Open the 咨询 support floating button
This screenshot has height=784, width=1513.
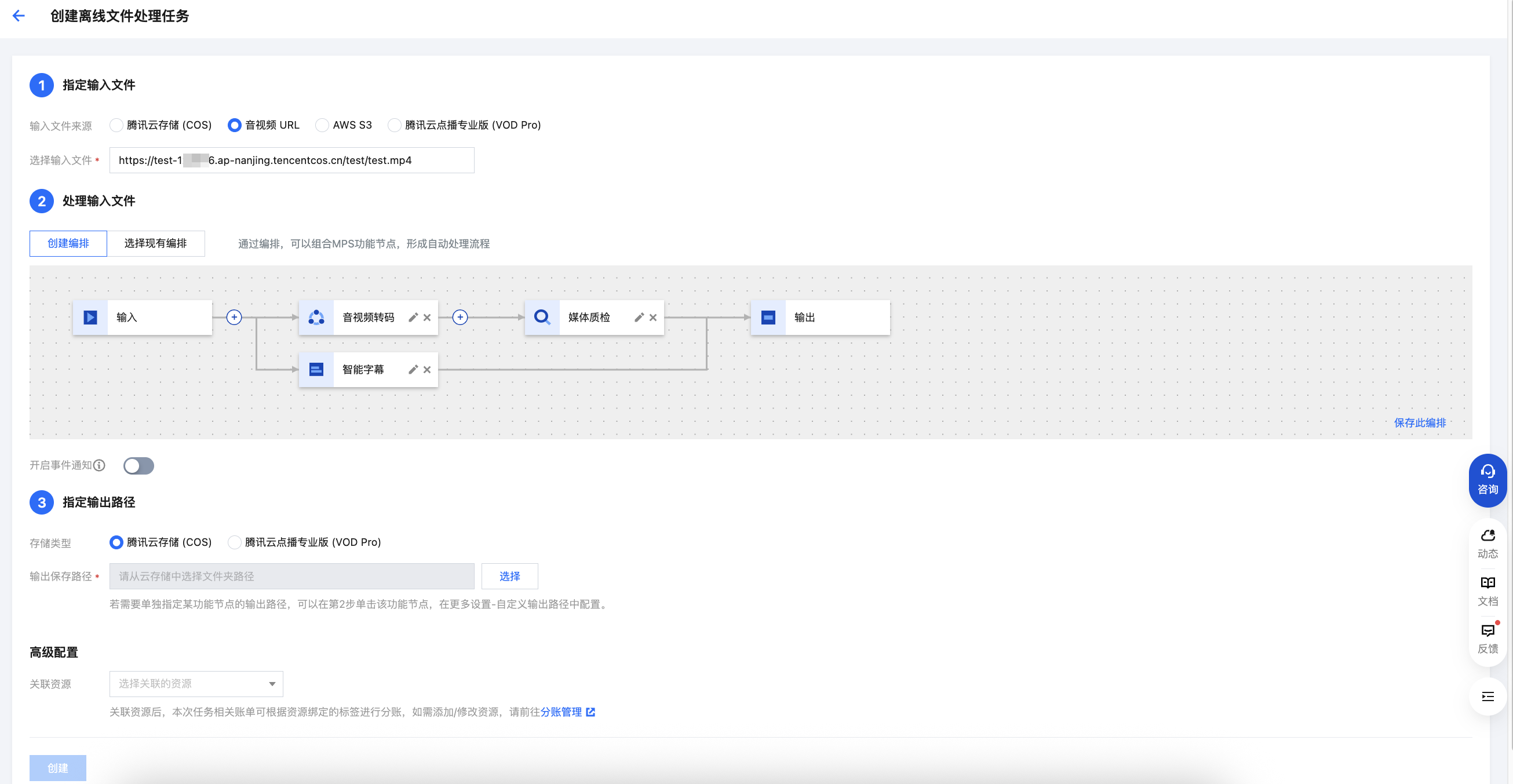pyautogui.click(x=1486, y=480)
